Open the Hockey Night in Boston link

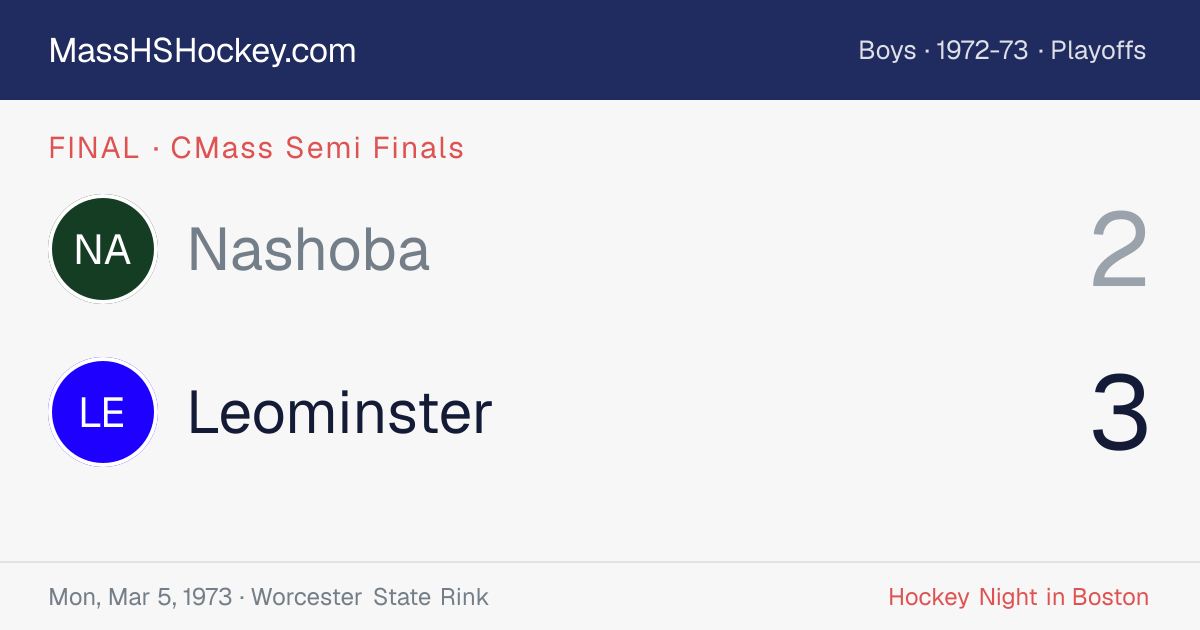(x=1018, y=598)
